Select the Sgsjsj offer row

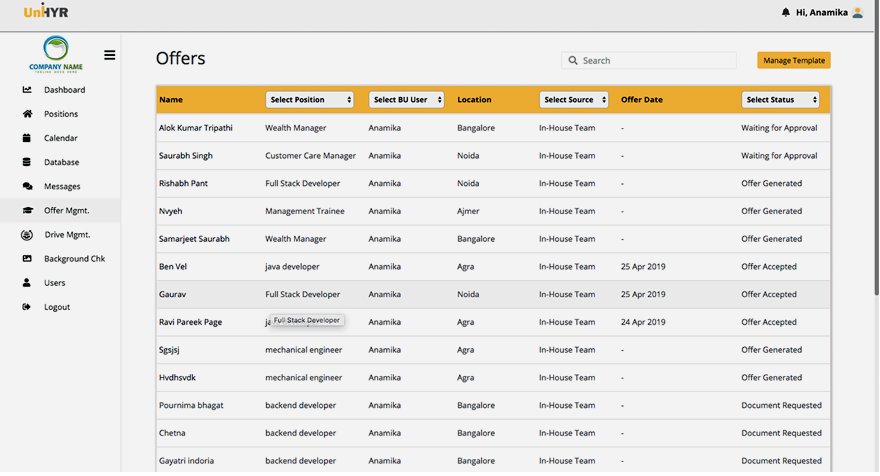(x=493, y=350)
